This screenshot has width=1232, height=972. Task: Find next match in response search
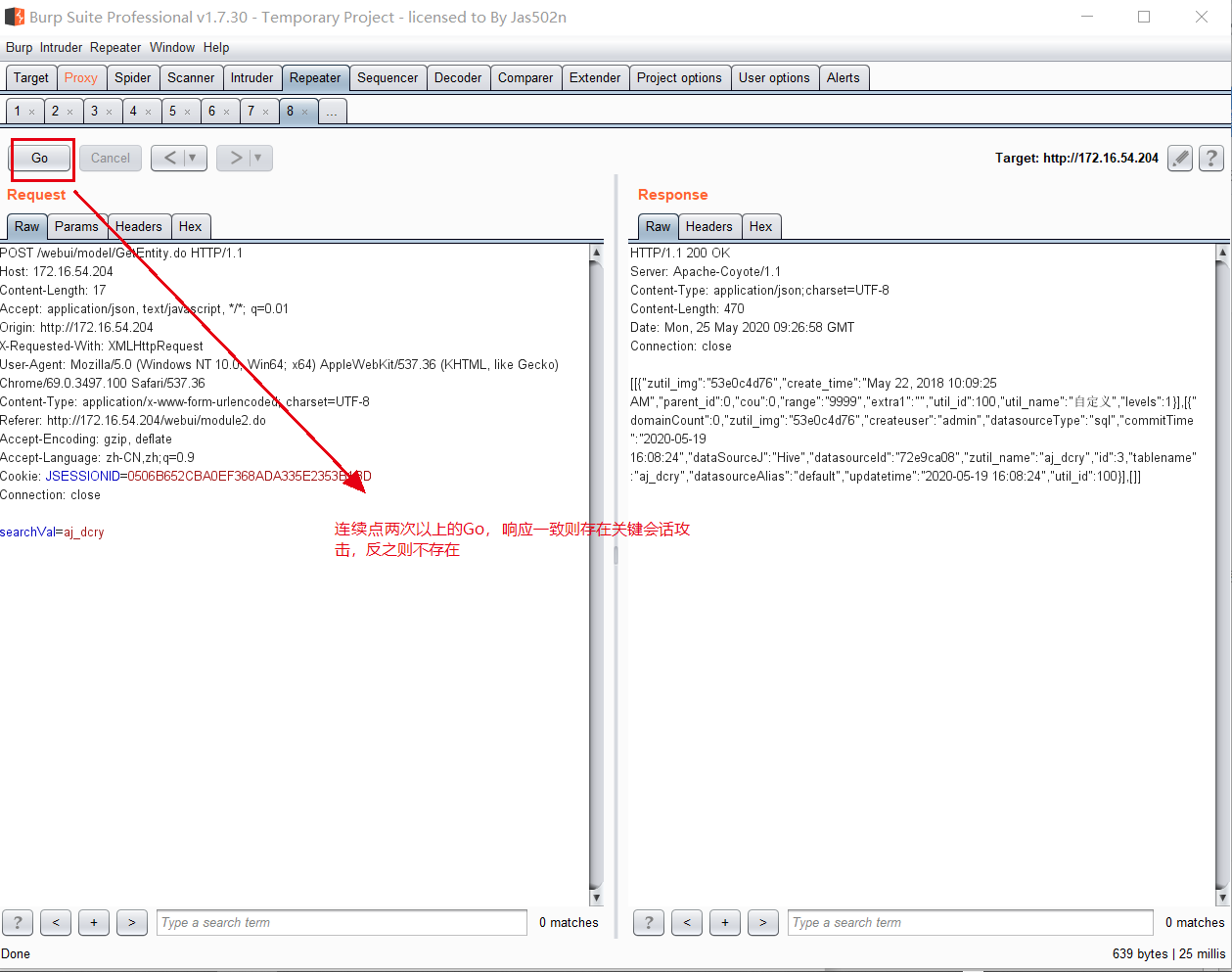point(763,922)
